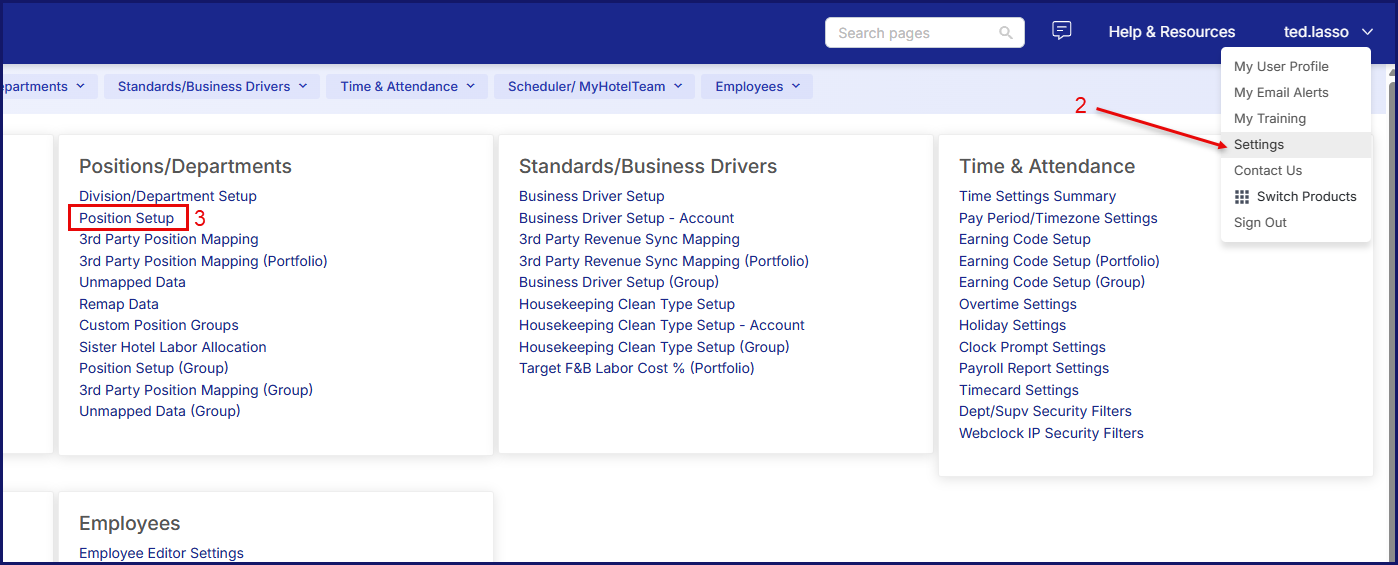Screen dimensions: 1398x565
Task: Click the Switch Products grid icon
Action: 1242,197
